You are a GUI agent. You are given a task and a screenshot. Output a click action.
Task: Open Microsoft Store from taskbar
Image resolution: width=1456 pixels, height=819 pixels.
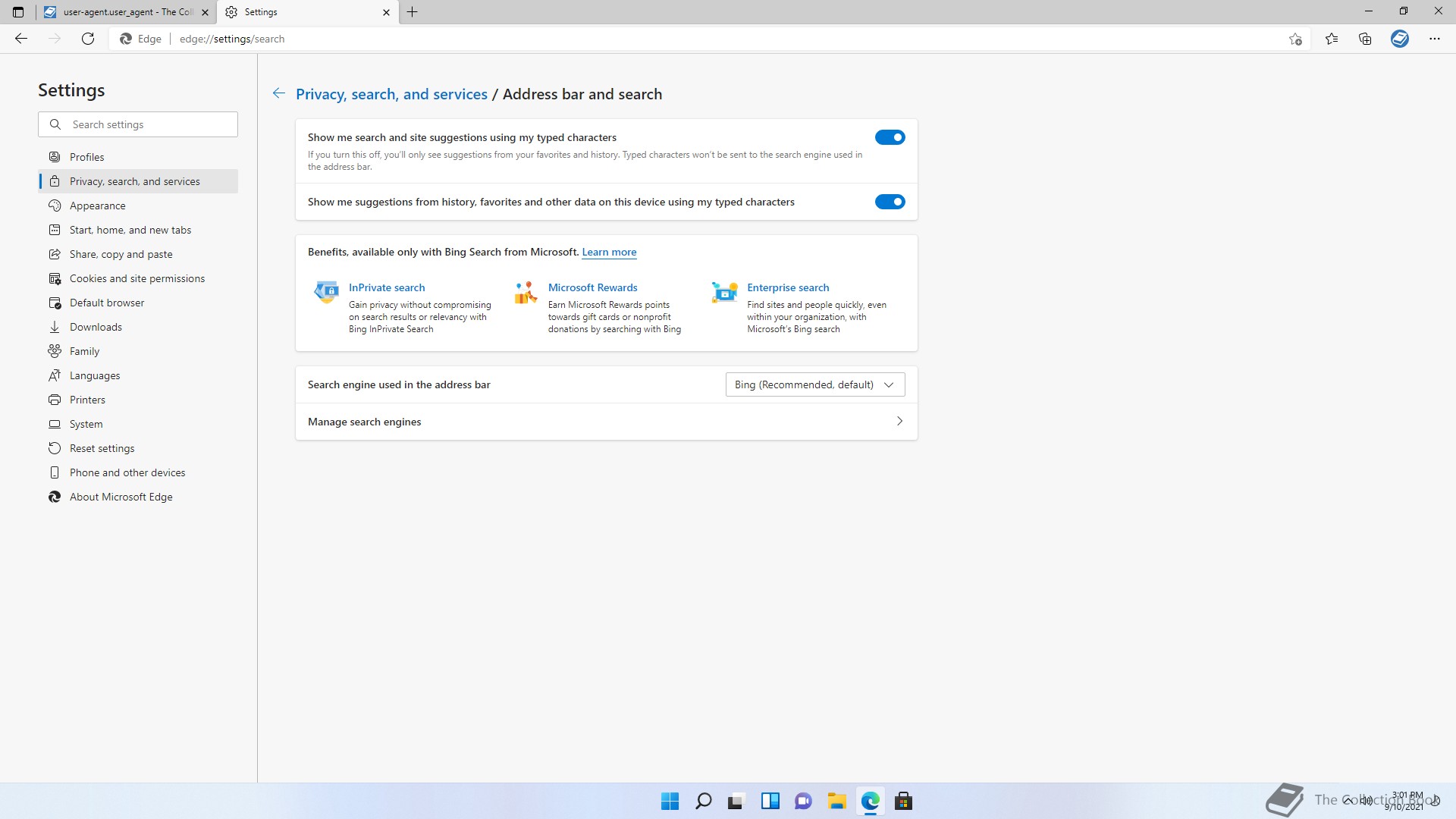[903, 801]
